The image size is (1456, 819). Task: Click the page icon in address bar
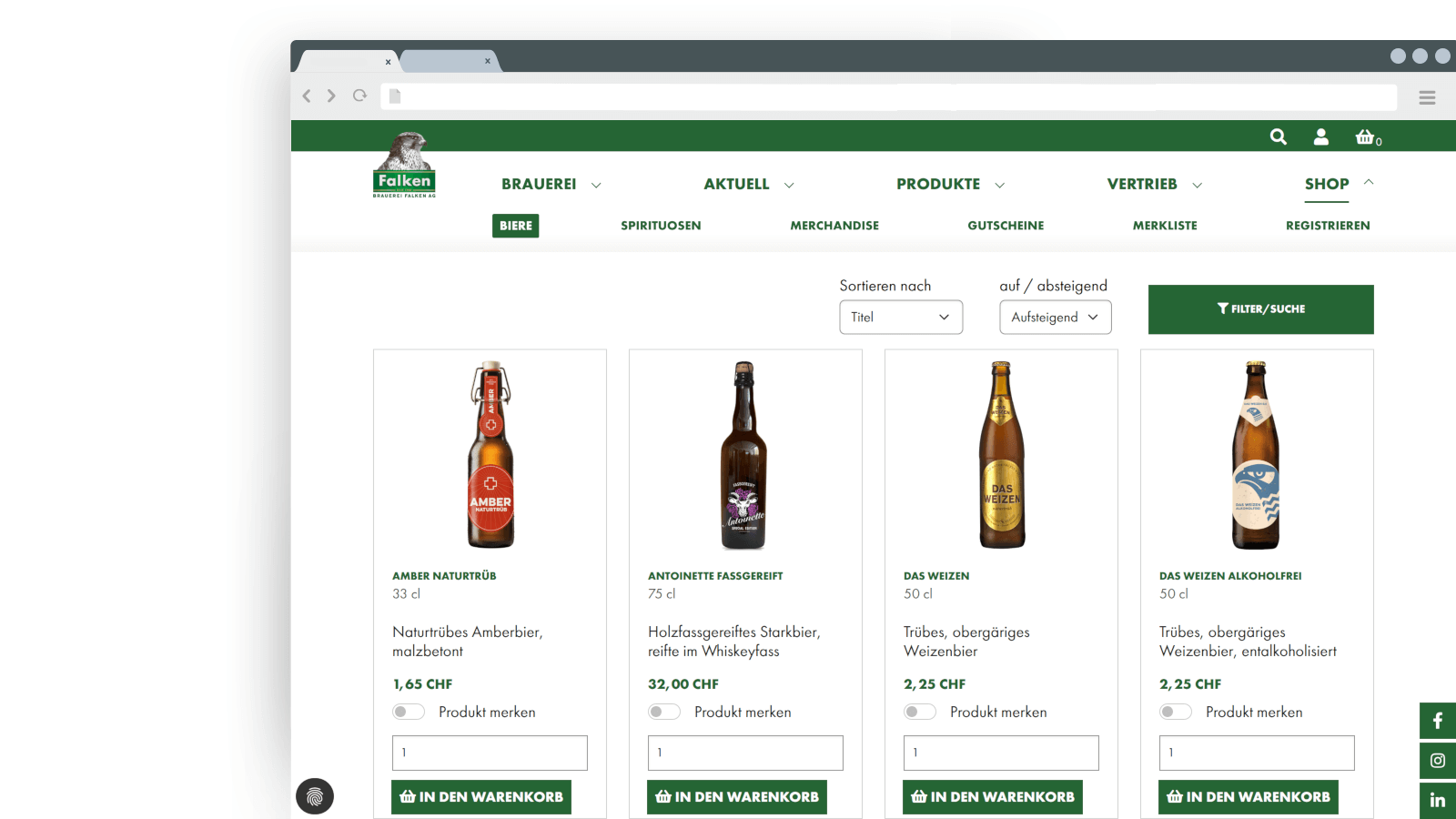395,96
